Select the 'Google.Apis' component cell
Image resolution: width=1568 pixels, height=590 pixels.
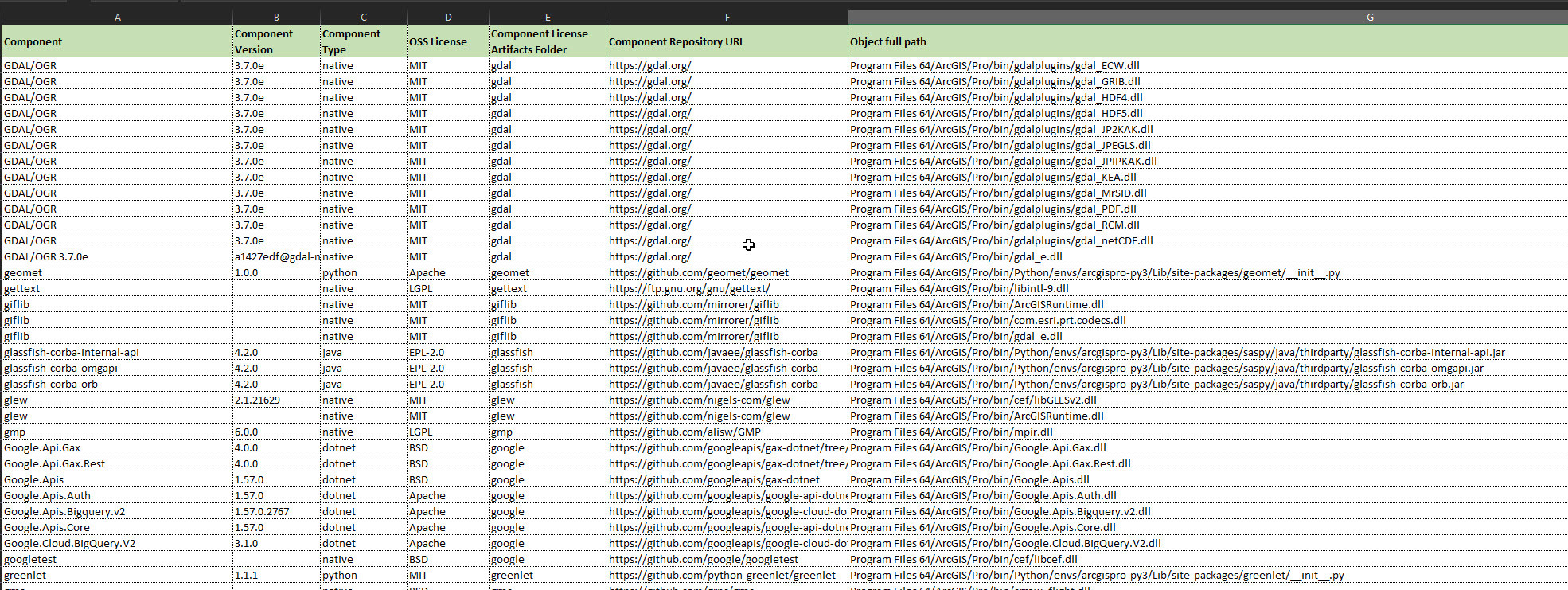[x=117, y=479]
